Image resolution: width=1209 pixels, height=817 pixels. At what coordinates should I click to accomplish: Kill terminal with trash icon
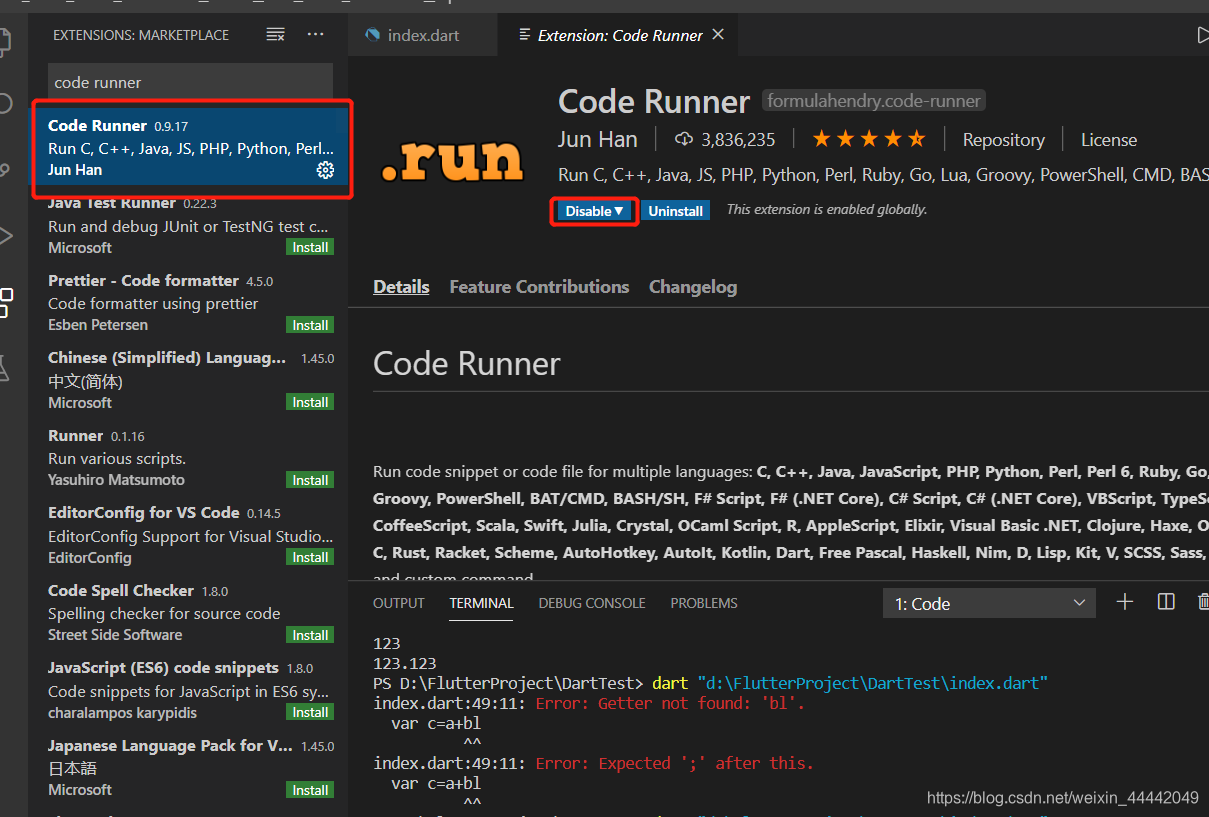(1203, 602)
